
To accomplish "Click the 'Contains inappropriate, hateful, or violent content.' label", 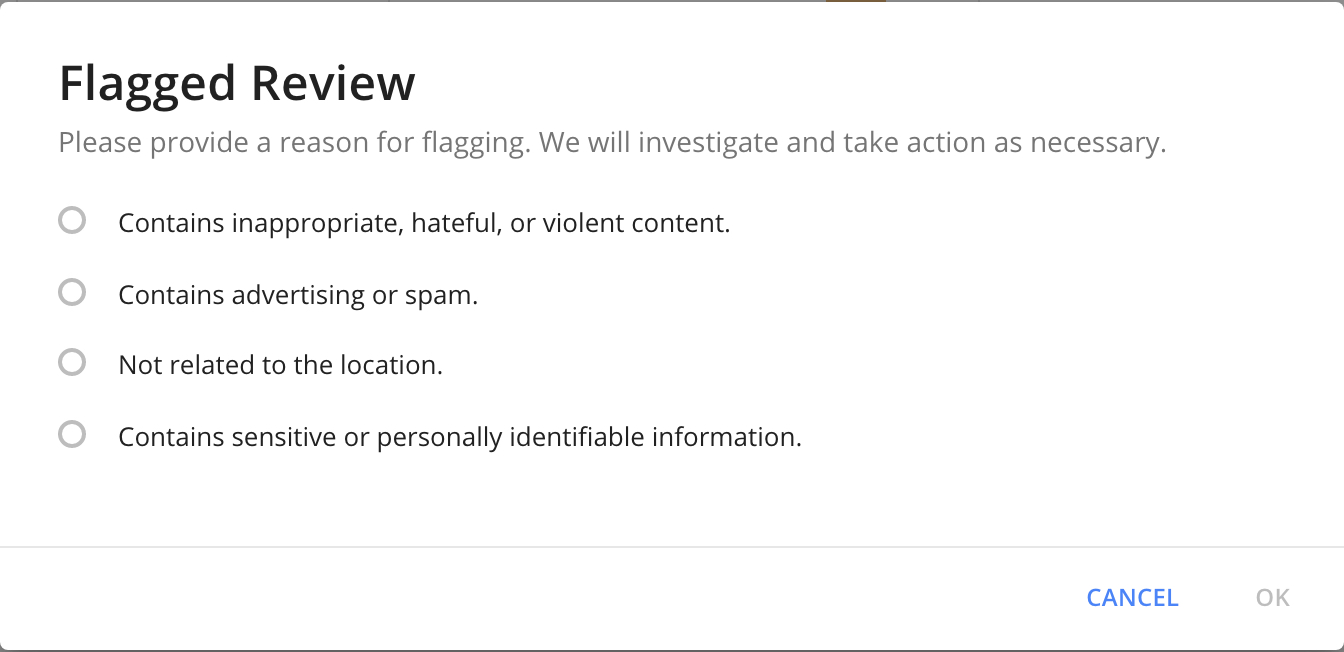I will [x=424, y=223].
